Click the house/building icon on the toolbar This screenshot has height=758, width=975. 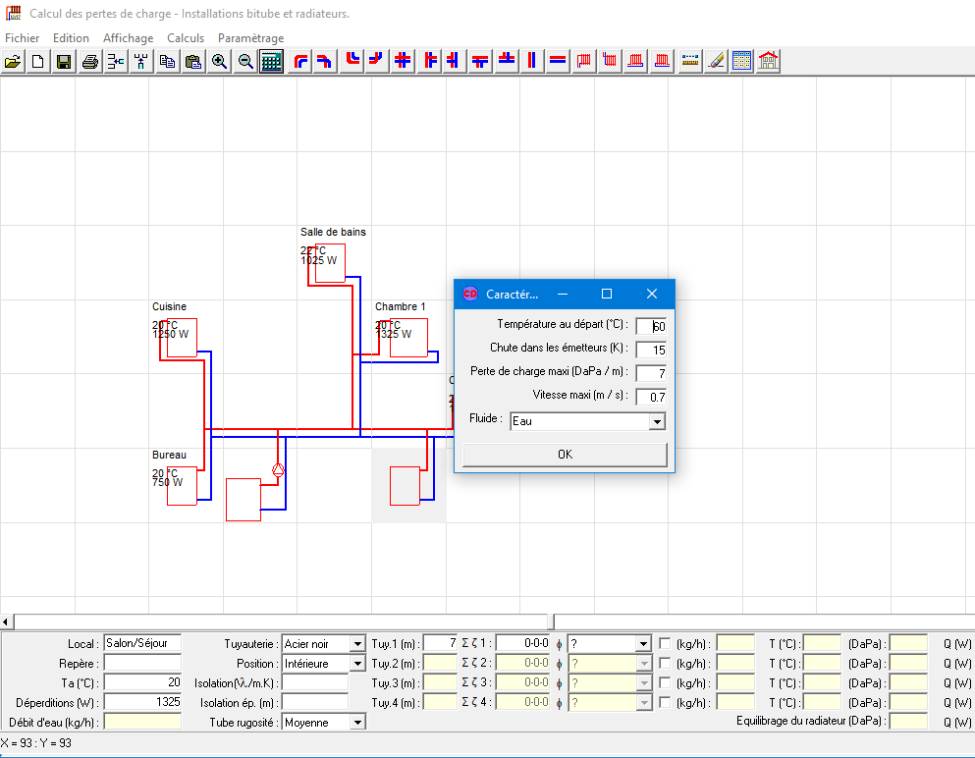tap(768, 61)
